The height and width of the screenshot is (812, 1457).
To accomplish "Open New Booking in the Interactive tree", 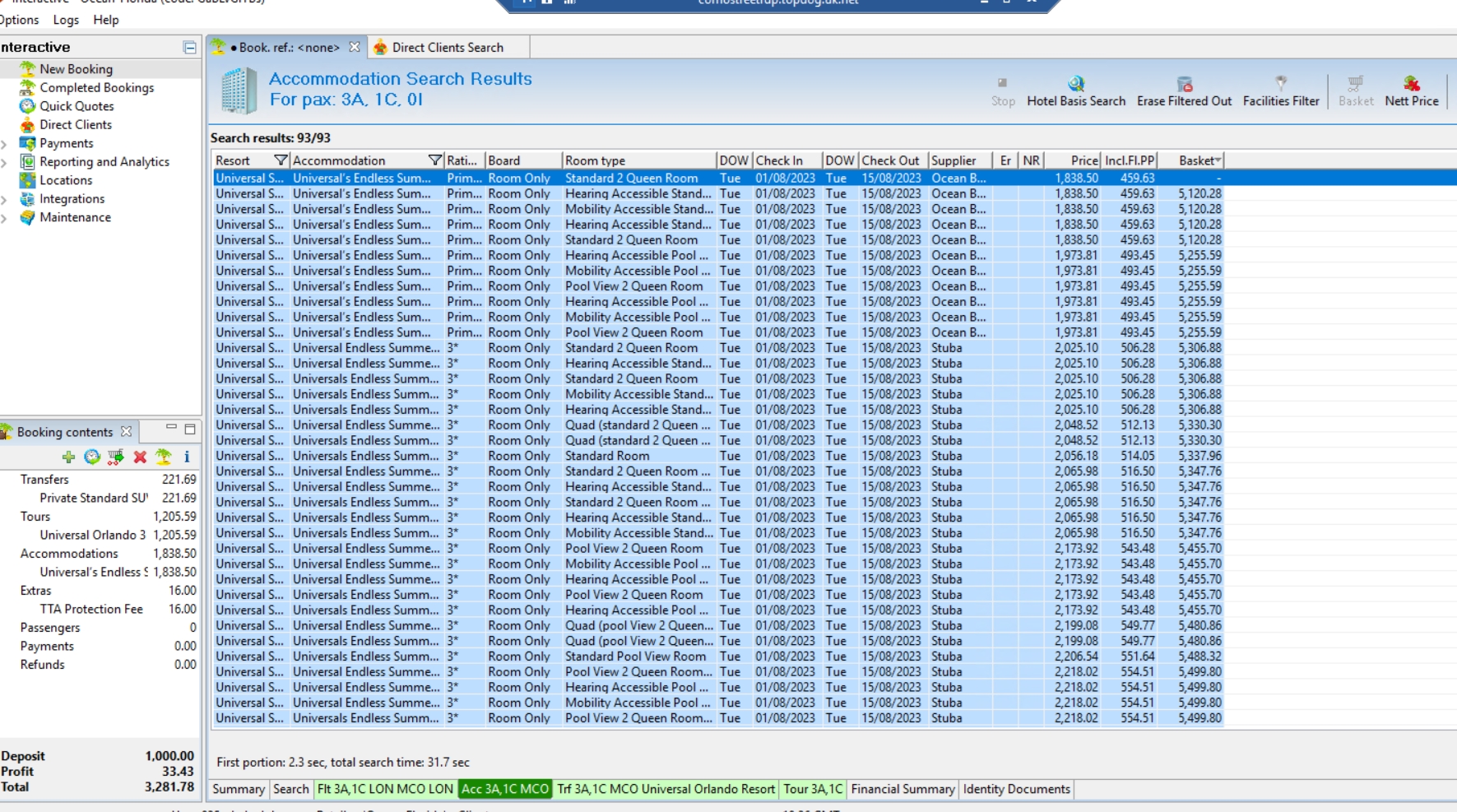I will click(x=76, y=69).
